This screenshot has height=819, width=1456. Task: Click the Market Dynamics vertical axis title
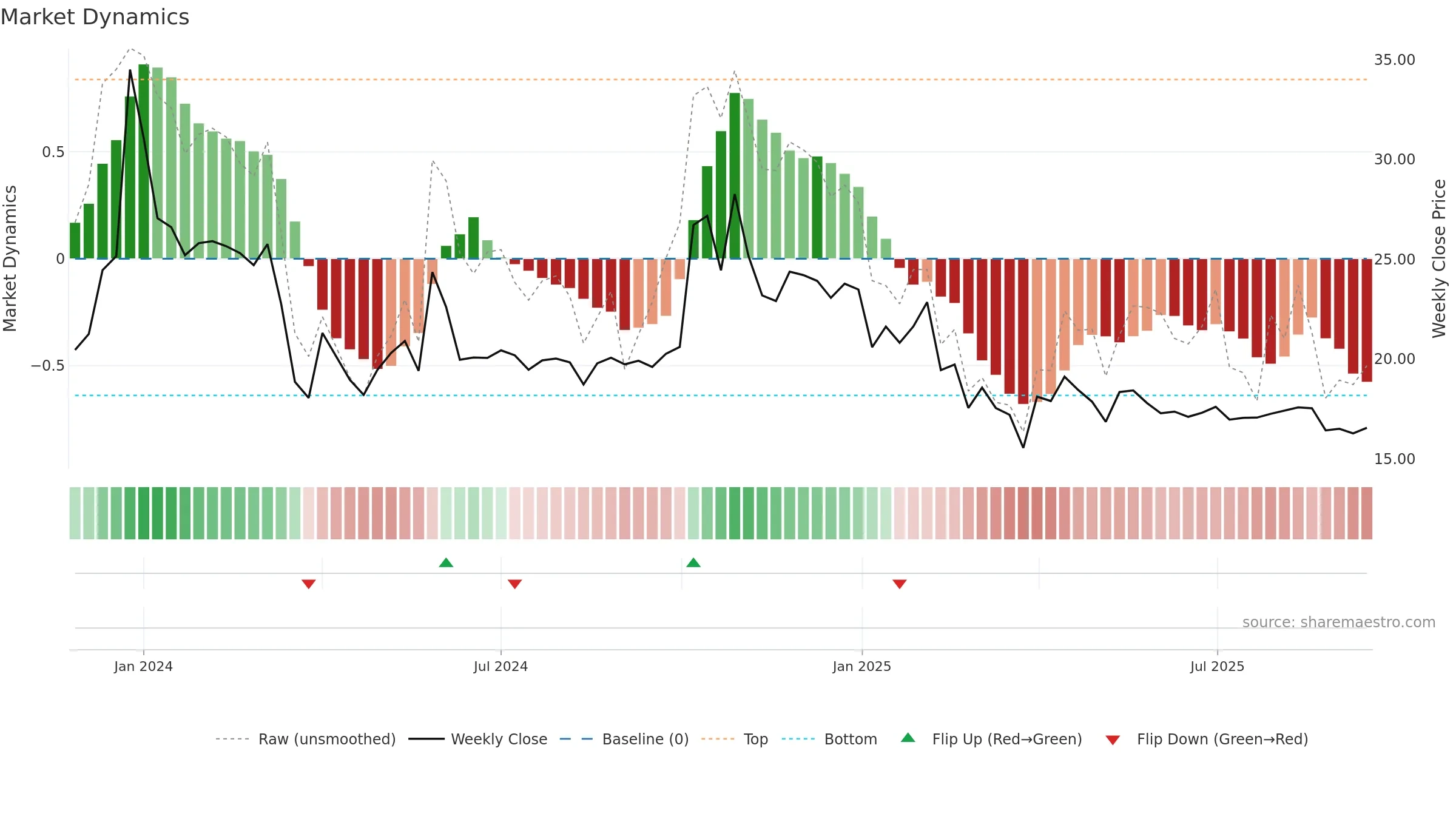10,258
